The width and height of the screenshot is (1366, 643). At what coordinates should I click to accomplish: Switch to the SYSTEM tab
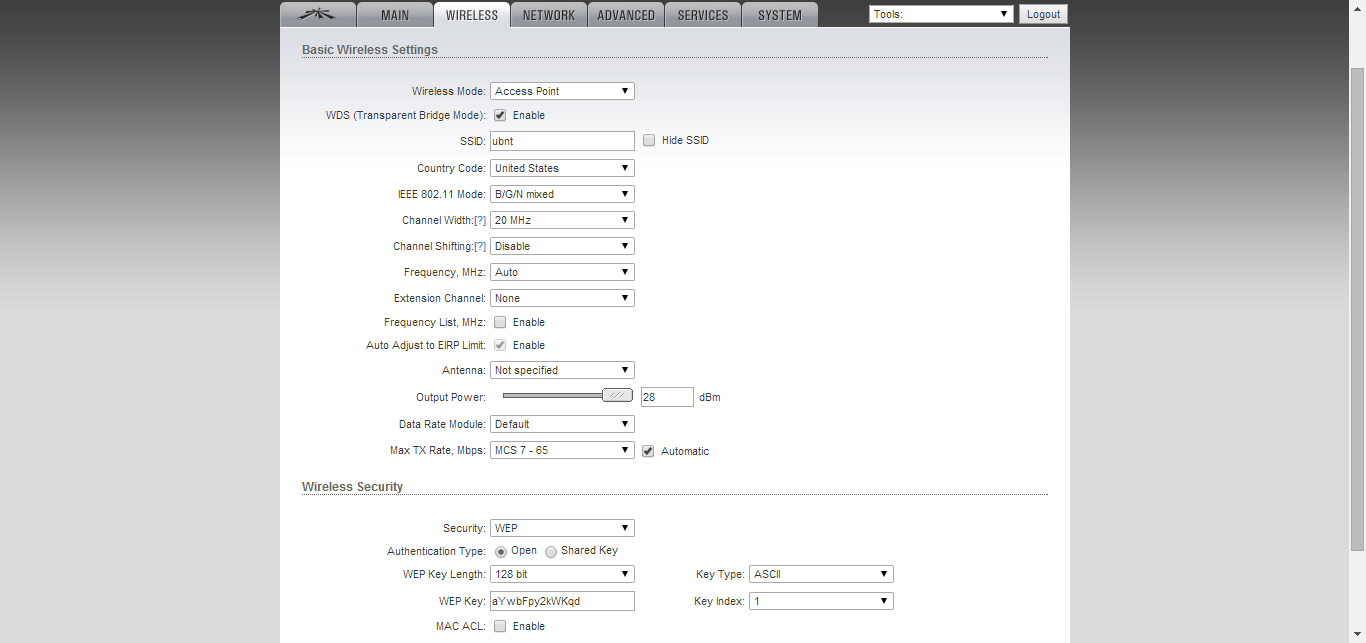pyautogui.click(x=780, y=15)
